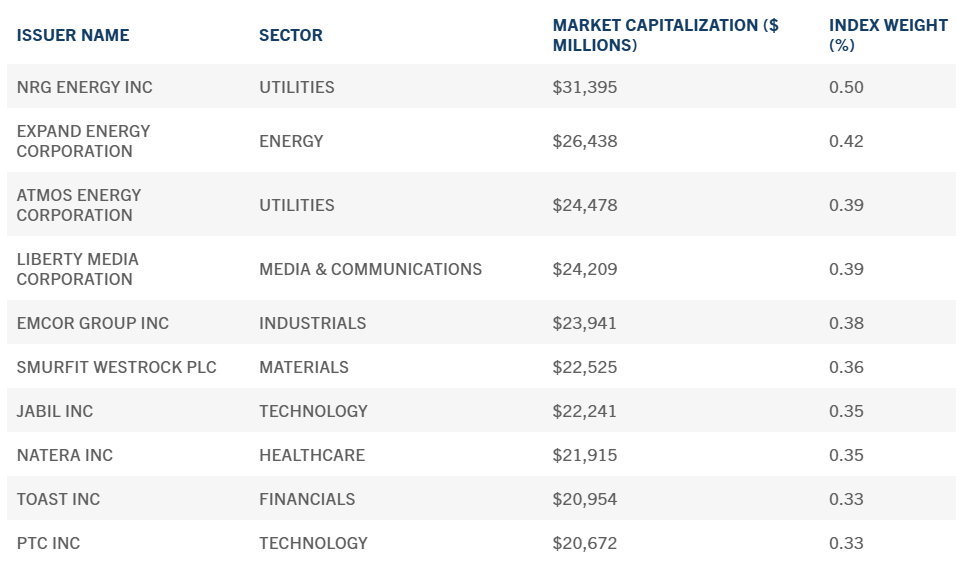Screen dimensions: 956x568
Task: Click Jabil Inc issuer name
Action: point(55,411)
